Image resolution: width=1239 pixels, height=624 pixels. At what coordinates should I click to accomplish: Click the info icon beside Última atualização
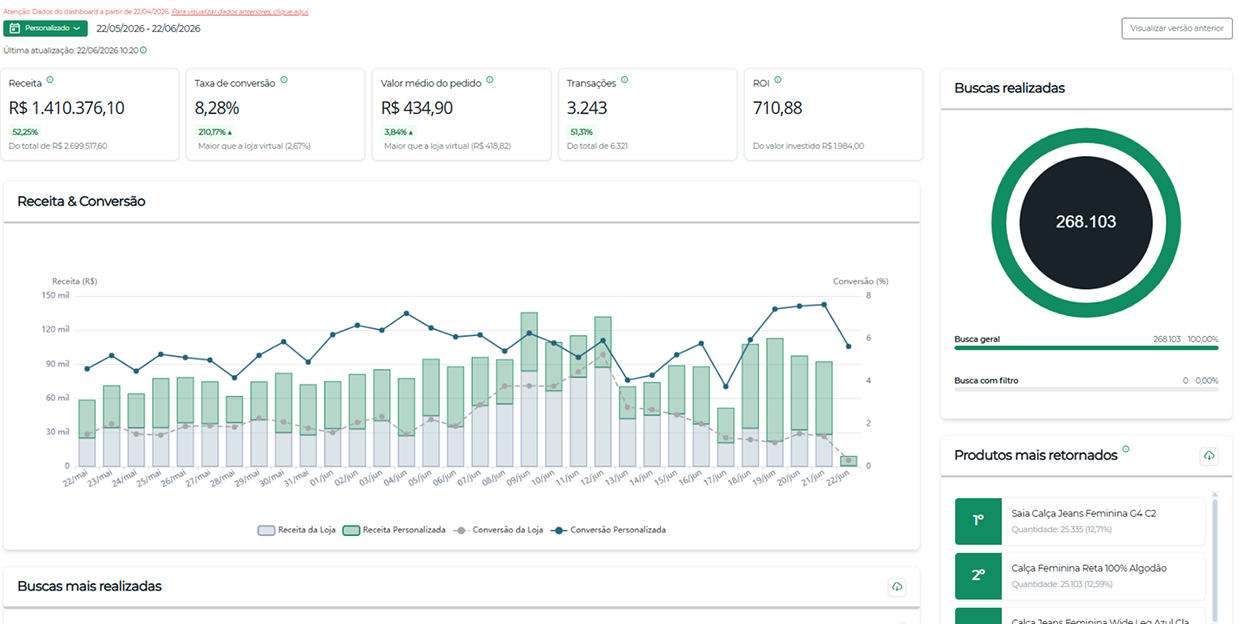(x=143, y=50)
